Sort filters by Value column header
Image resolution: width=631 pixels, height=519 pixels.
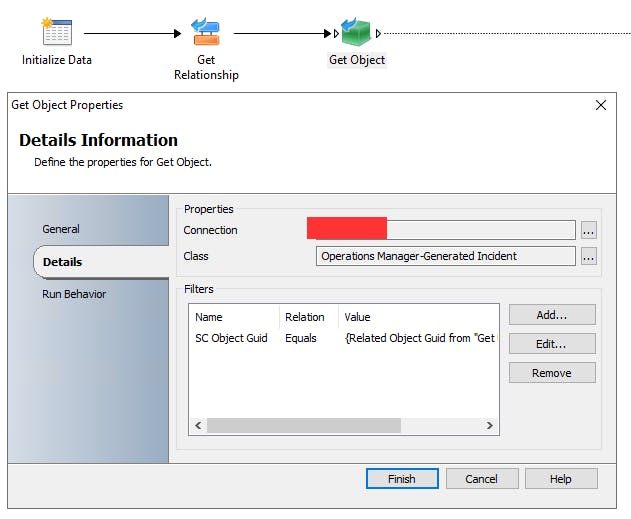click(x=419, y=317)
